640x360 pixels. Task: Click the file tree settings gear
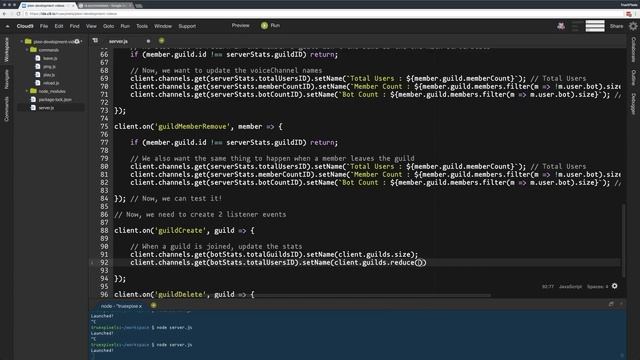click(77, 42)
